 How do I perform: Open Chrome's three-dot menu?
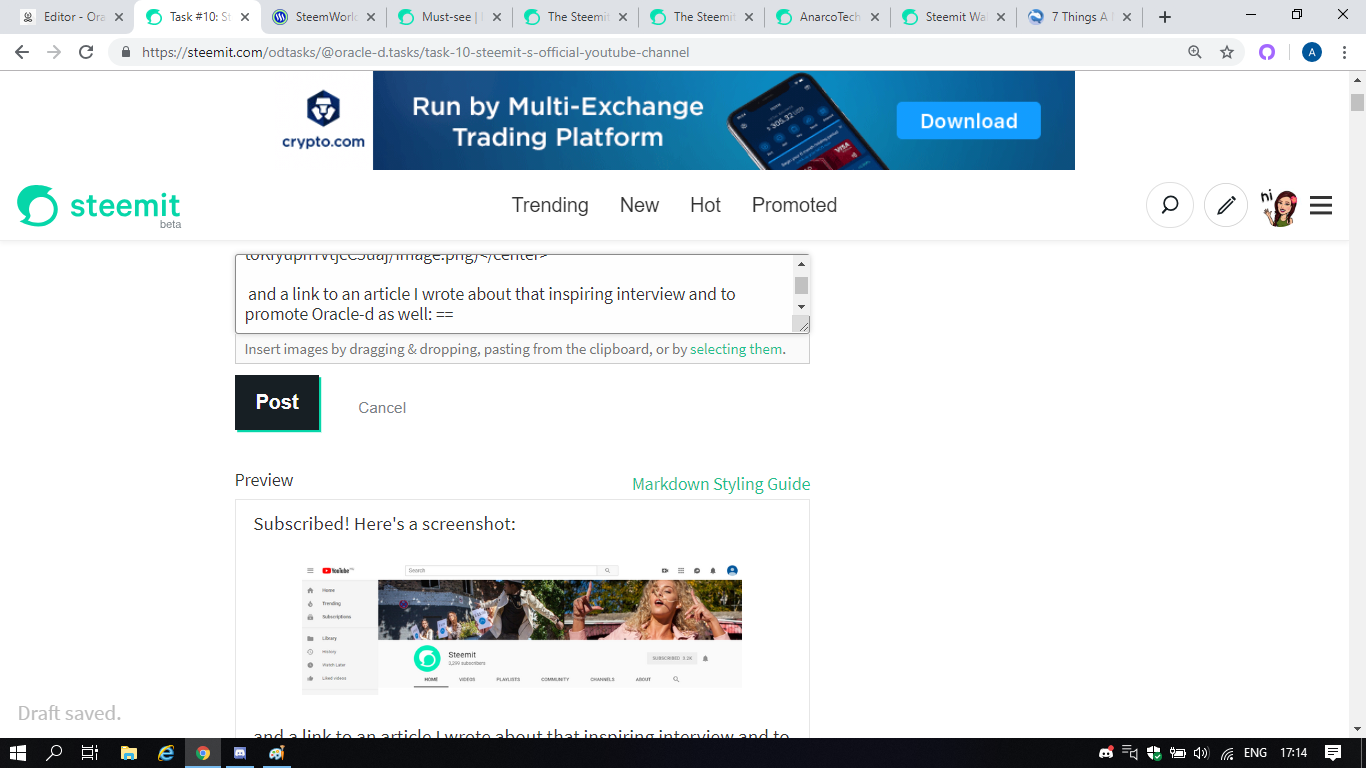[1345, 52]
